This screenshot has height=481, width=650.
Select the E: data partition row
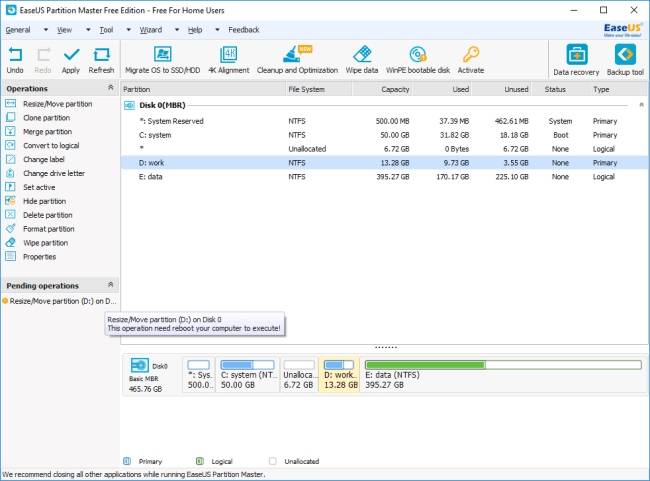(x=384, y=177)
